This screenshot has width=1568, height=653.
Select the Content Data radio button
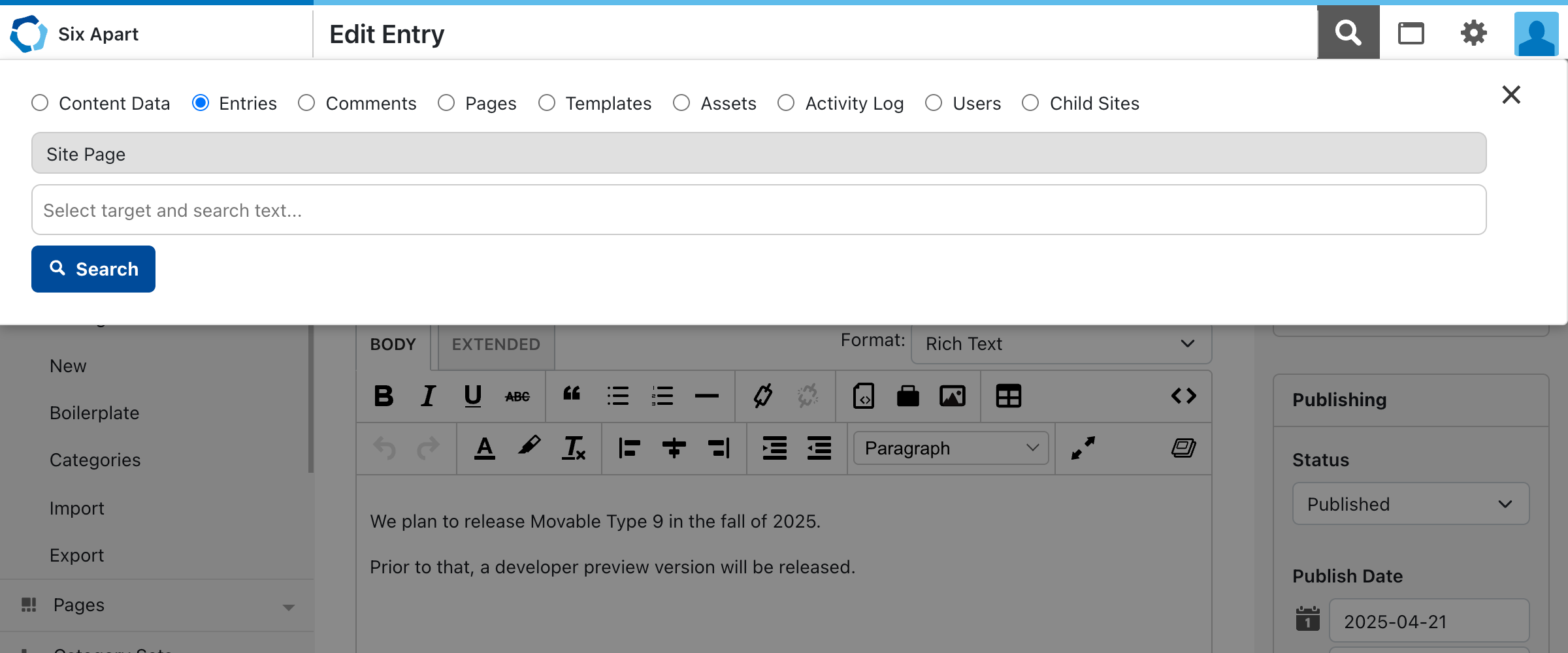pos(41,103)
